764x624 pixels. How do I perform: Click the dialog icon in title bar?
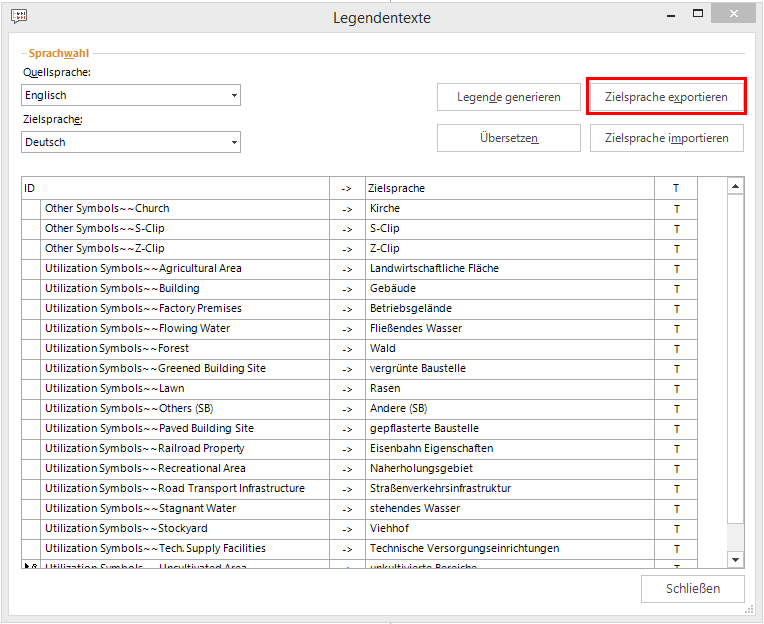click(19, 16)
